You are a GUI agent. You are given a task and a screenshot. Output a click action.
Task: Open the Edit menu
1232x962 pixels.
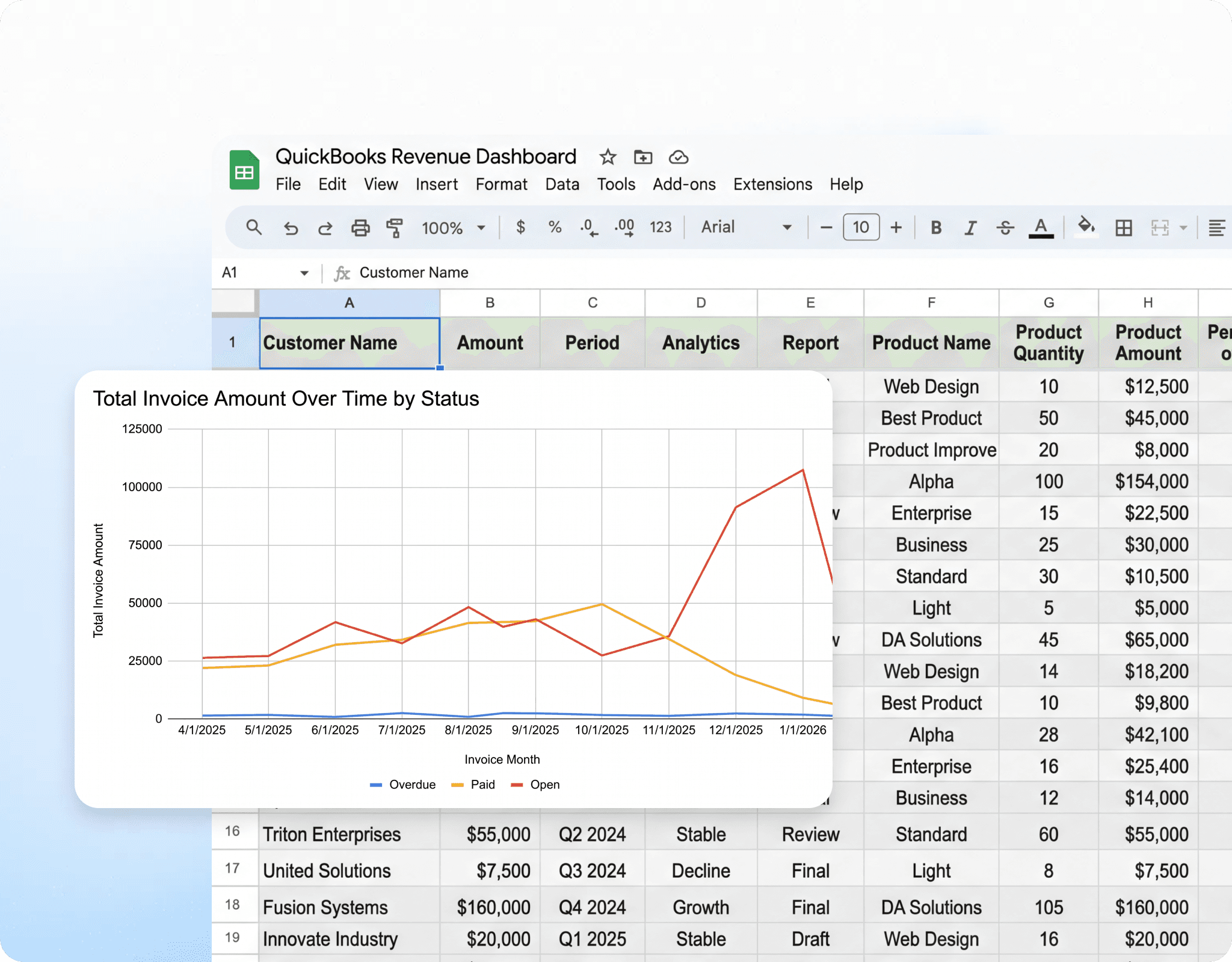(332, 184)
